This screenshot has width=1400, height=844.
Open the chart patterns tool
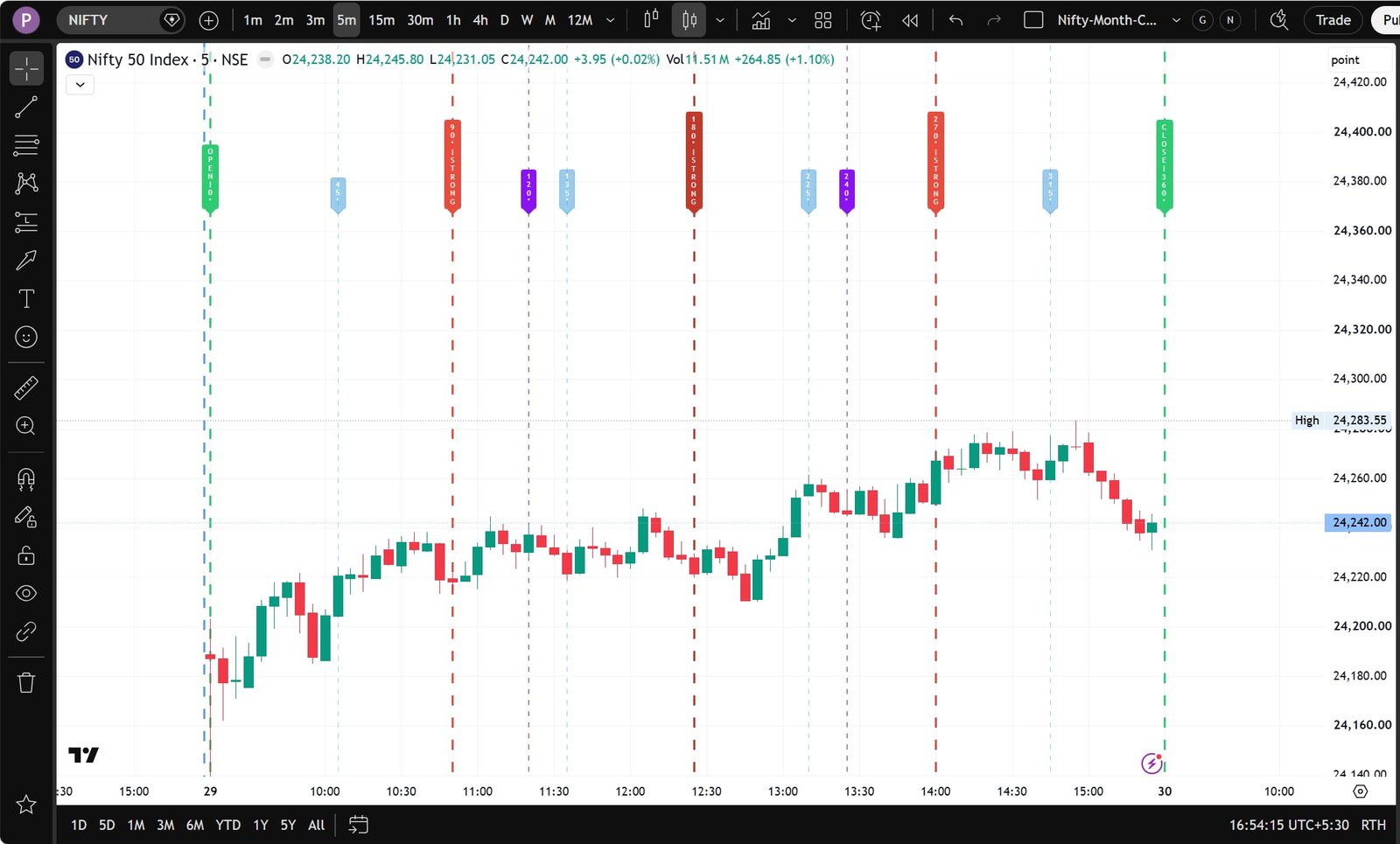tap(26, 183)
